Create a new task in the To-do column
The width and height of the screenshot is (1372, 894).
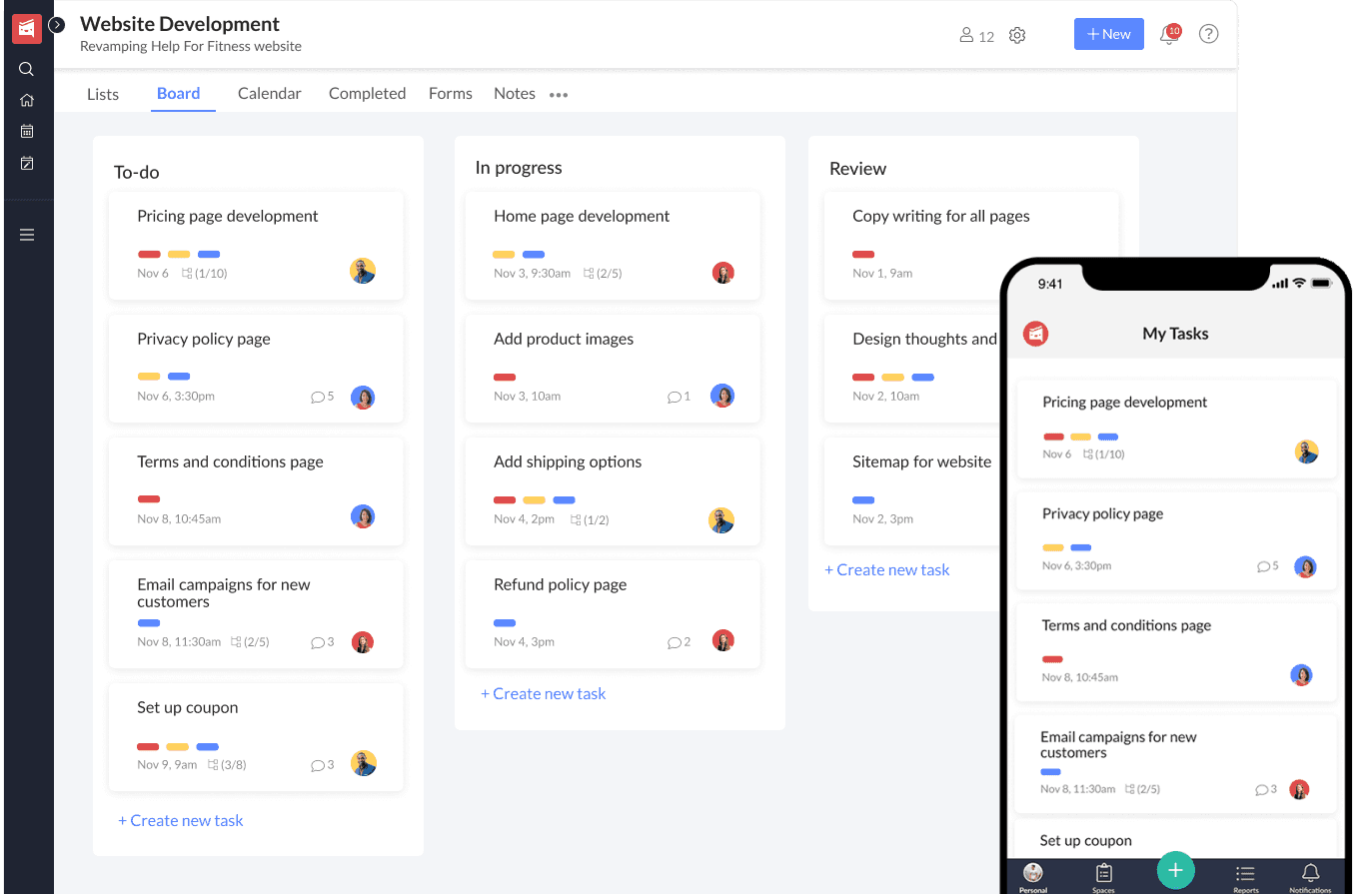[x=181, y=820]
